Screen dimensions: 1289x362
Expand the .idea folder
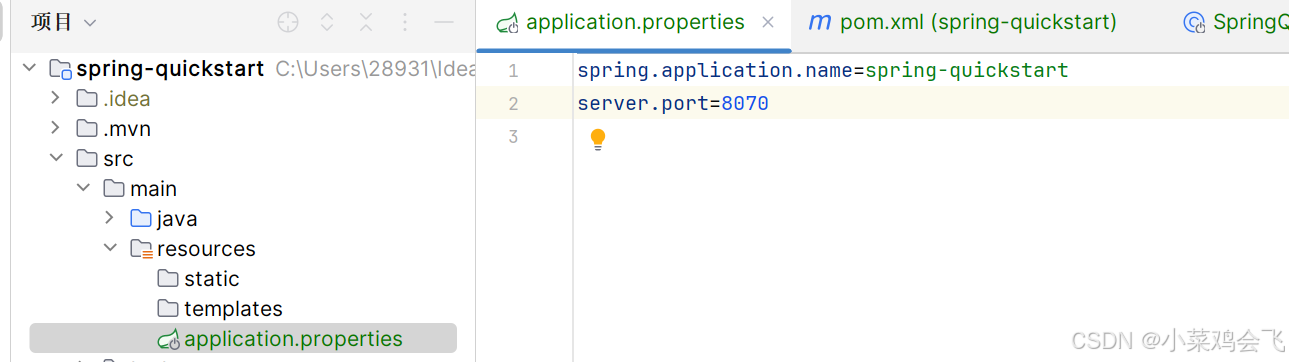(x=56, y=99)
